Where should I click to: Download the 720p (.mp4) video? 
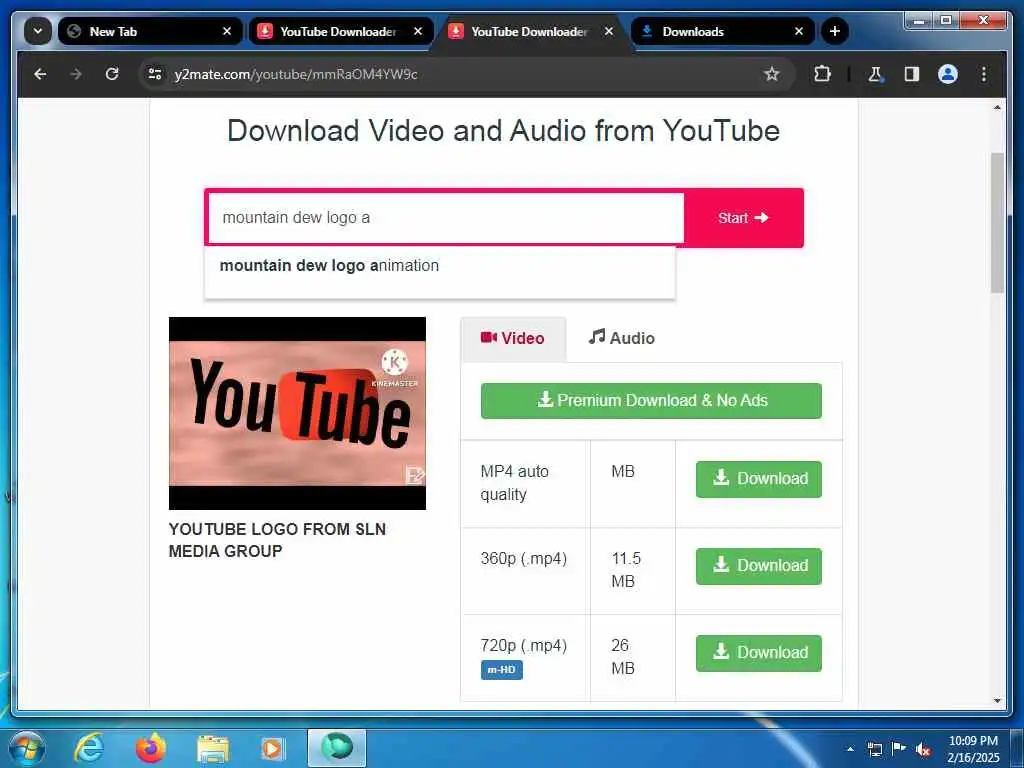tap(759, 652)
